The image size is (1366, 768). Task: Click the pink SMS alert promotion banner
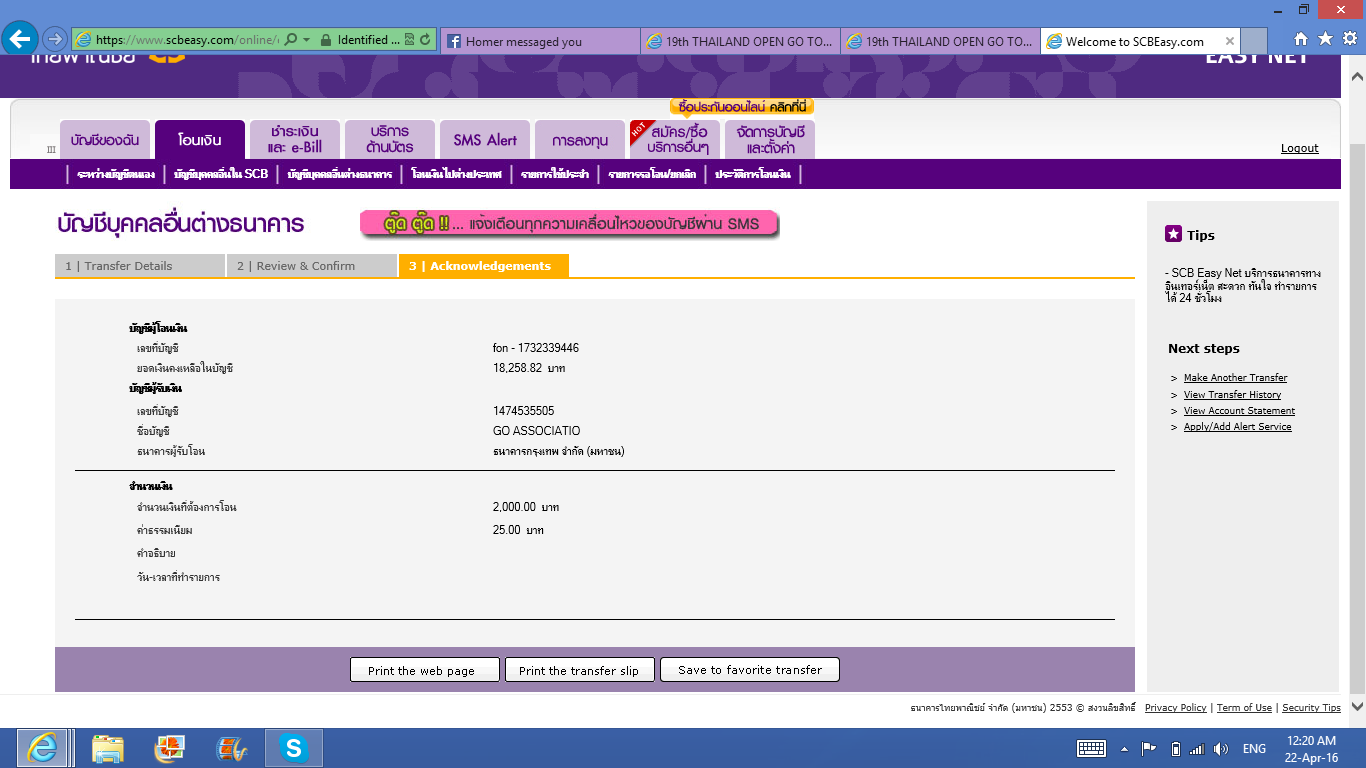click(x=569, y=224)
